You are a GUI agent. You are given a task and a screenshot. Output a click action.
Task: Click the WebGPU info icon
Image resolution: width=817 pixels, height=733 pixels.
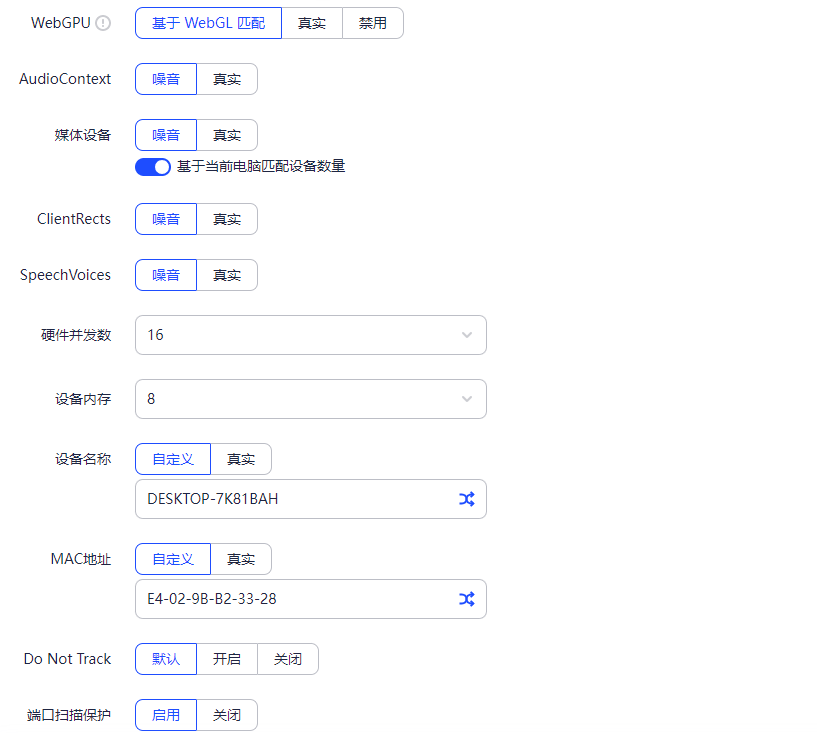tap(103, 23)
